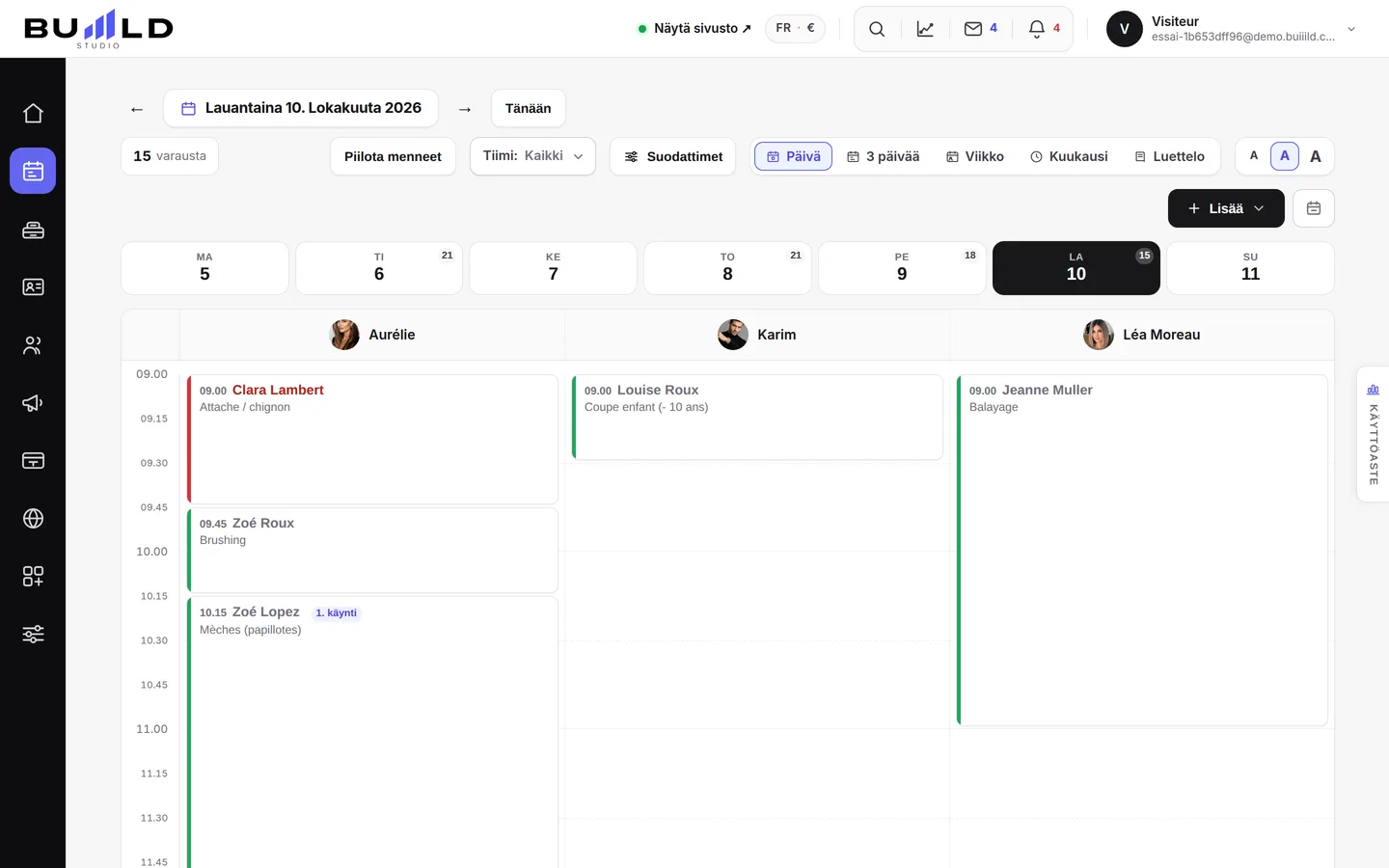Open the Näytä sivusto link
The image size is (1389, 868).
click(694, 29)
